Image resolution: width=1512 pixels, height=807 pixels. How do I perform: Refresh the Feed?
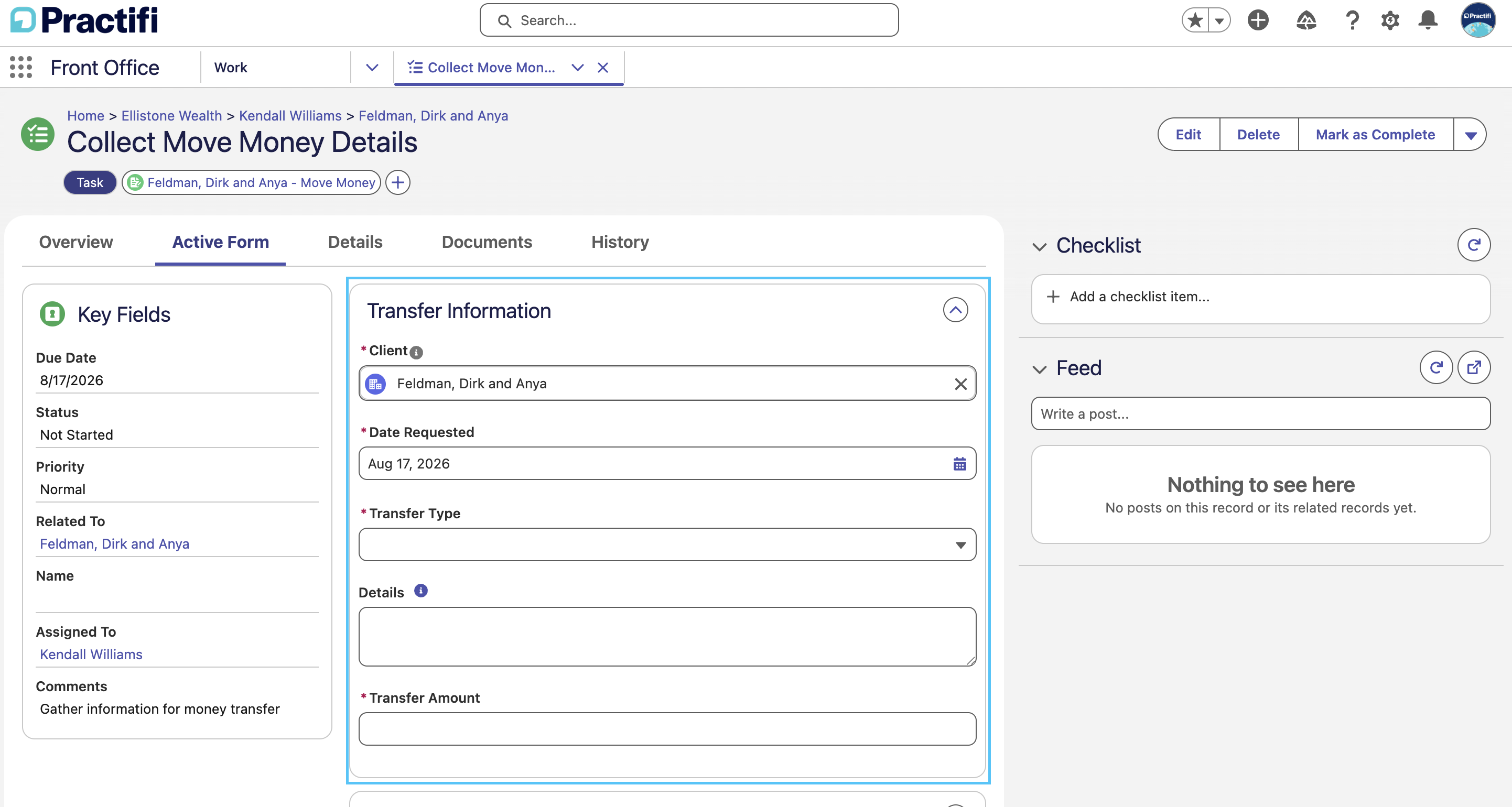1437,367
